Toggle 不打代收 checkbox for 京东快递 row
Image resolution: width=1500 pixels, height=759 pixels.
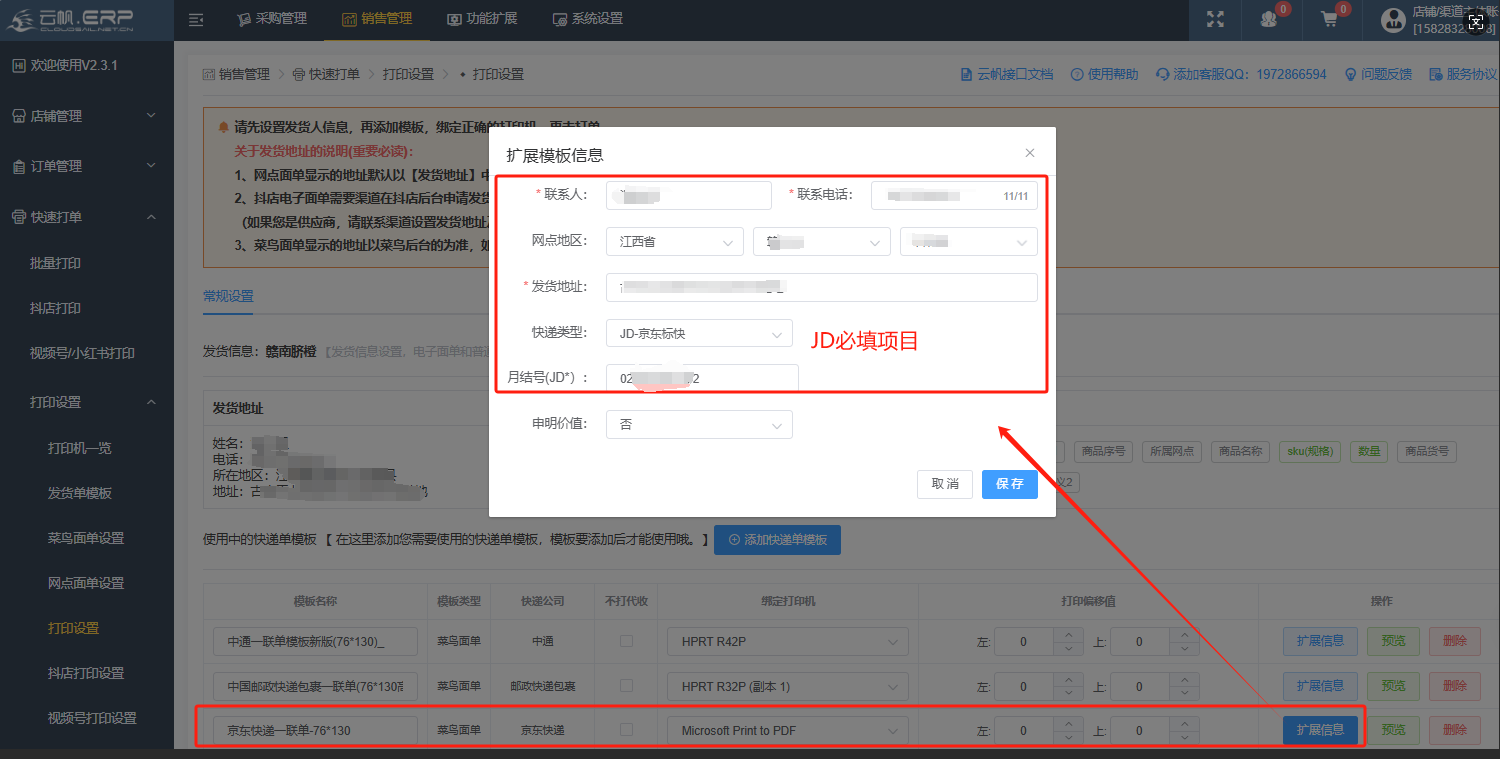pyautogui.click(x=626, y=730)
